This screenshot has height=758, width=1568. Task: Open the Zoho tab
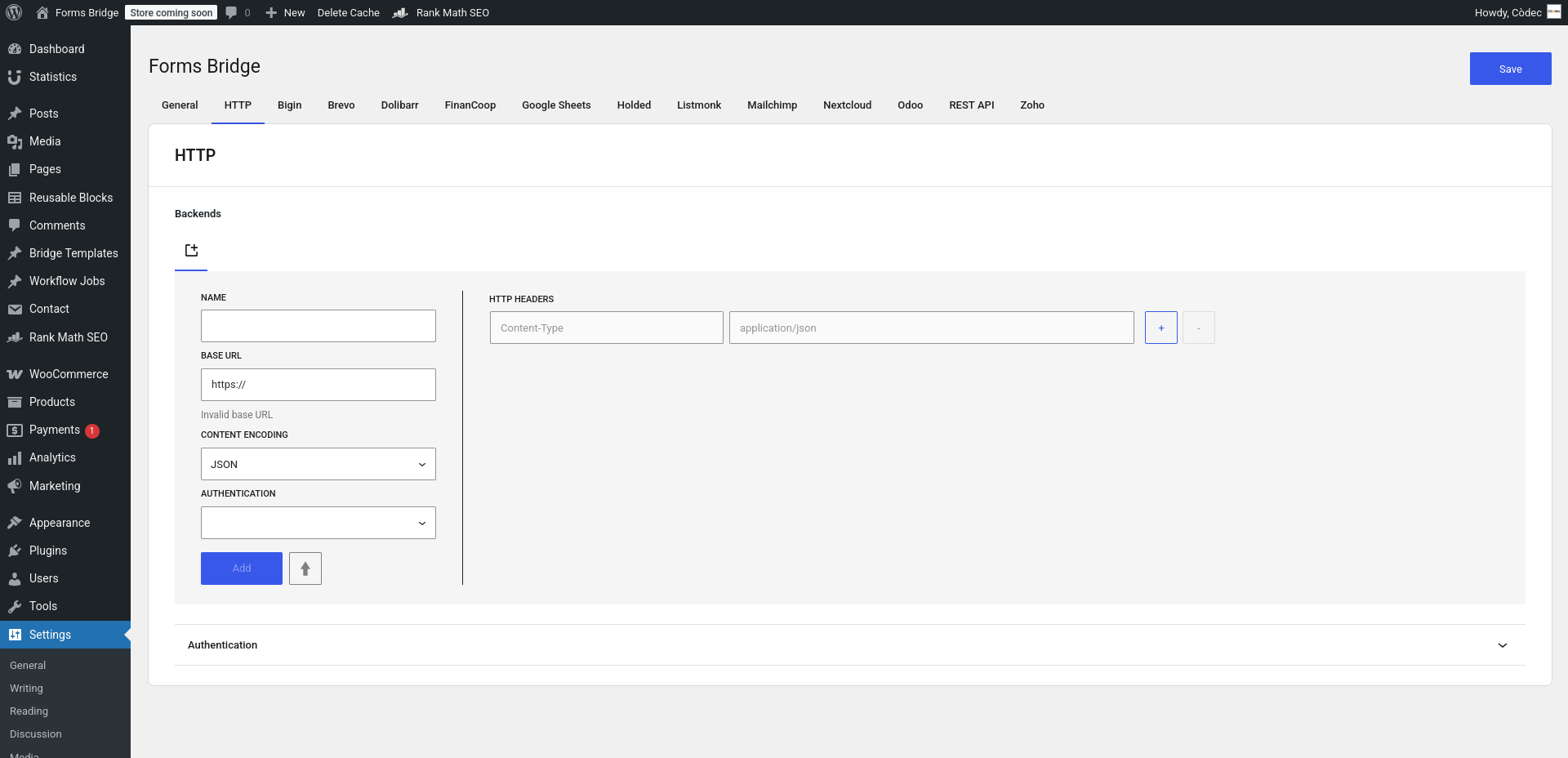click(x=1032, y=105)
